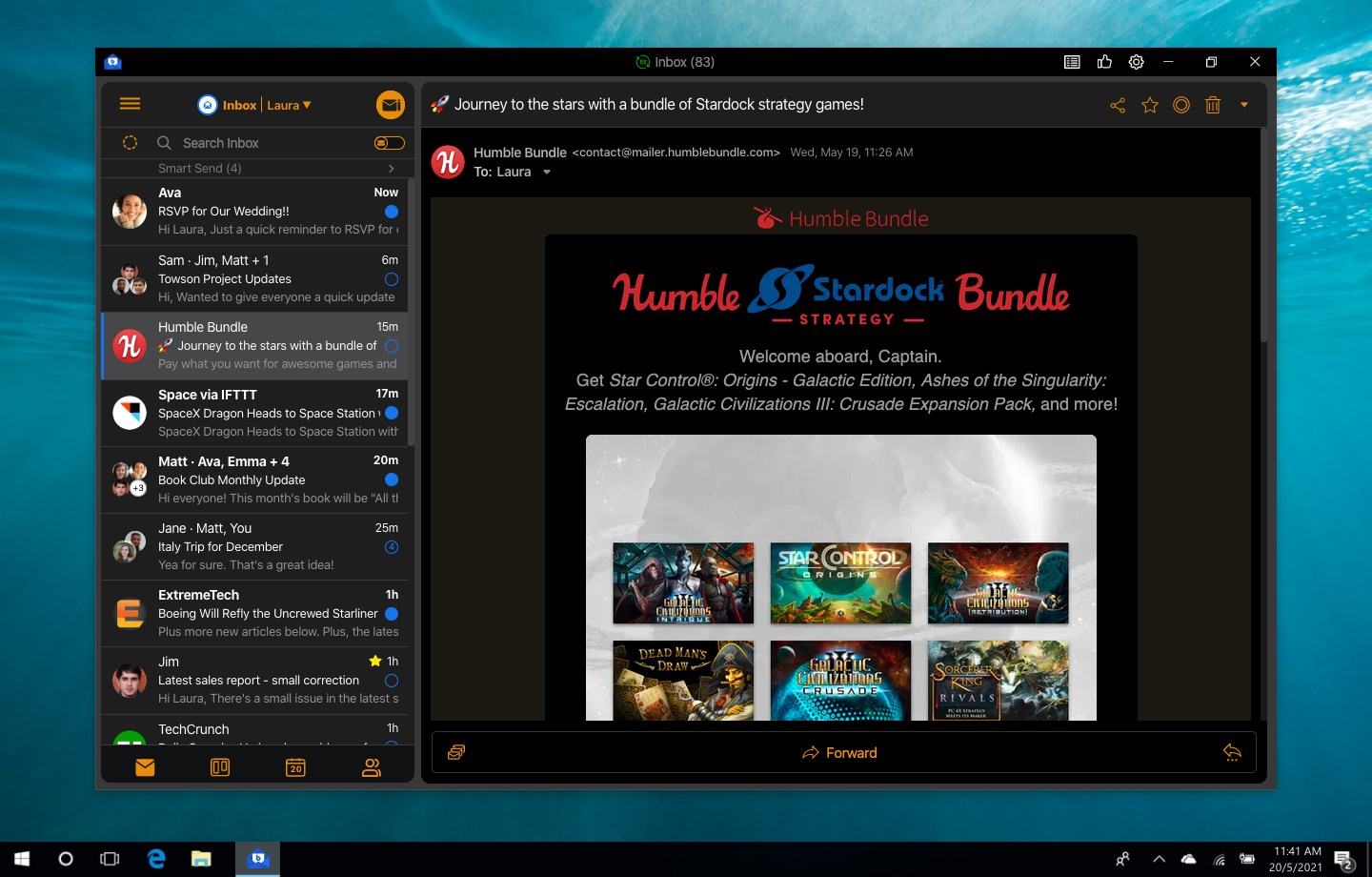
Task: Share this email with the share icon
Action: [1118, 105]
